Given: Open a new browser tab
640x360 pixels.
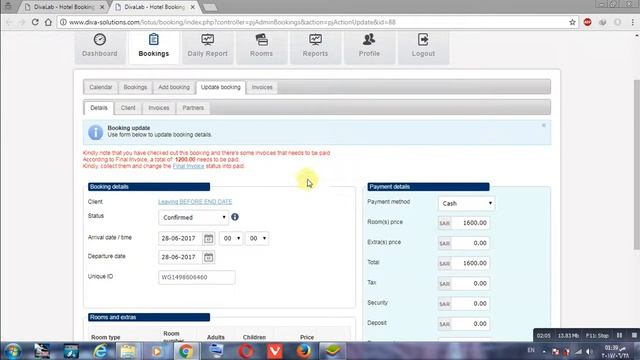Looking at the screenshot, I should coord(210,7).
